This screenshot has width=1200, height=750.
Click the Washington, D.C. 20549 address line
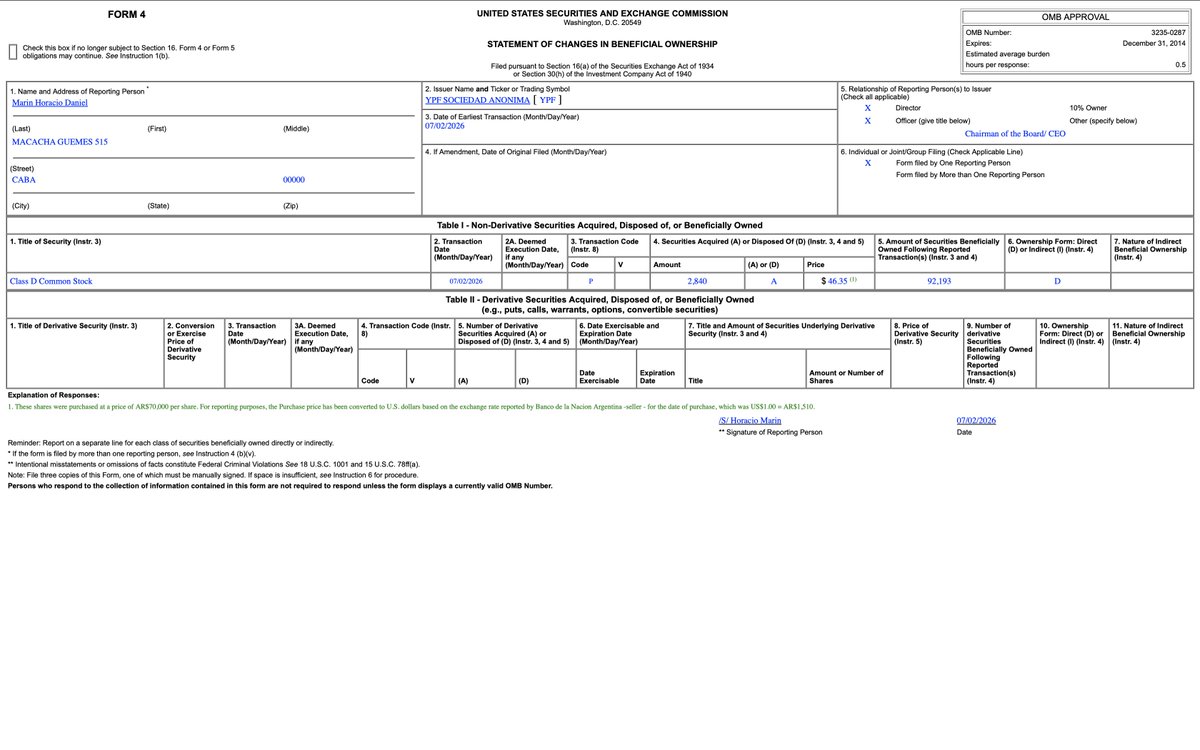[x=603, y=23]
